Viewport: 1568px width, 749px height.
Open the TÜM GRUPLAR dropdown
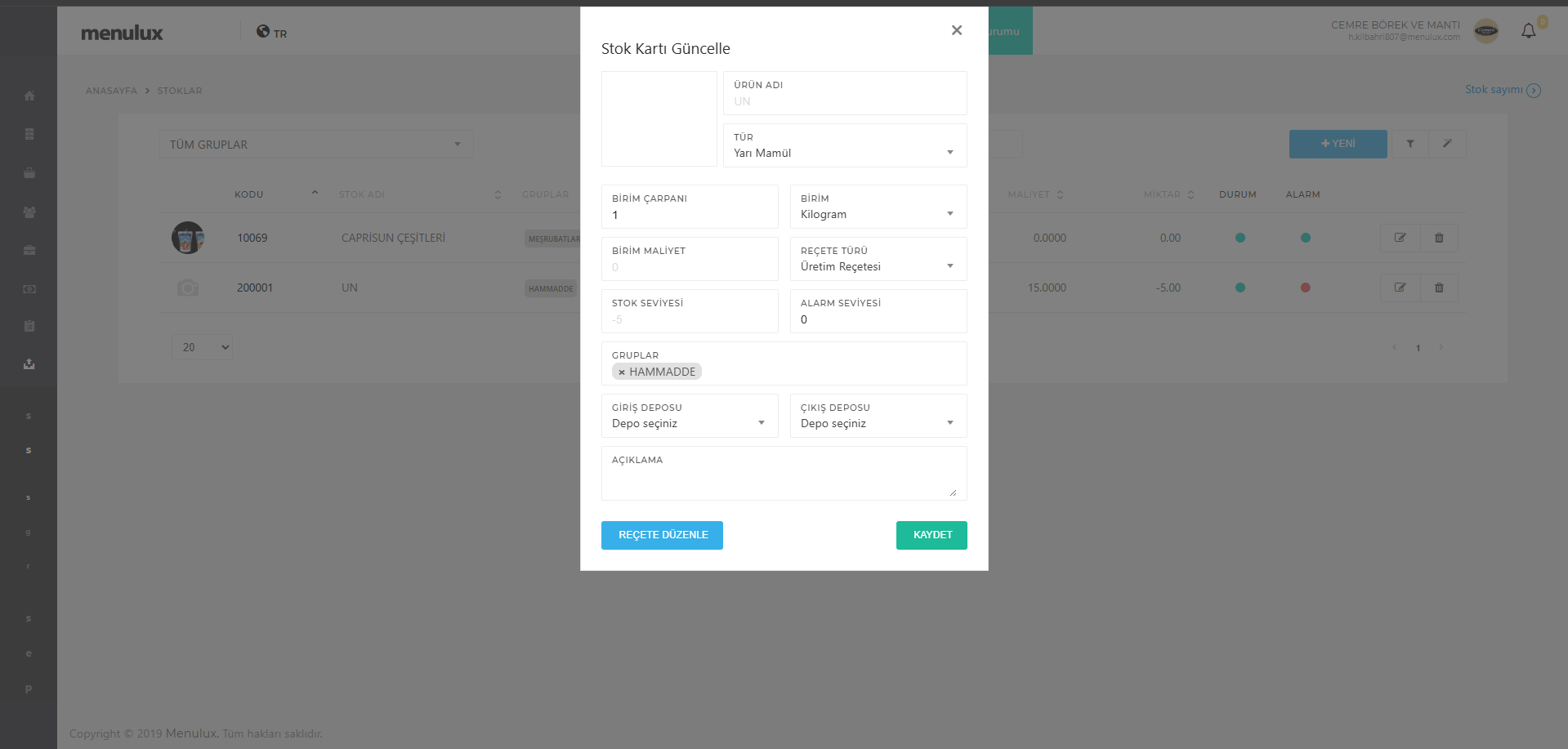point(316,145)
